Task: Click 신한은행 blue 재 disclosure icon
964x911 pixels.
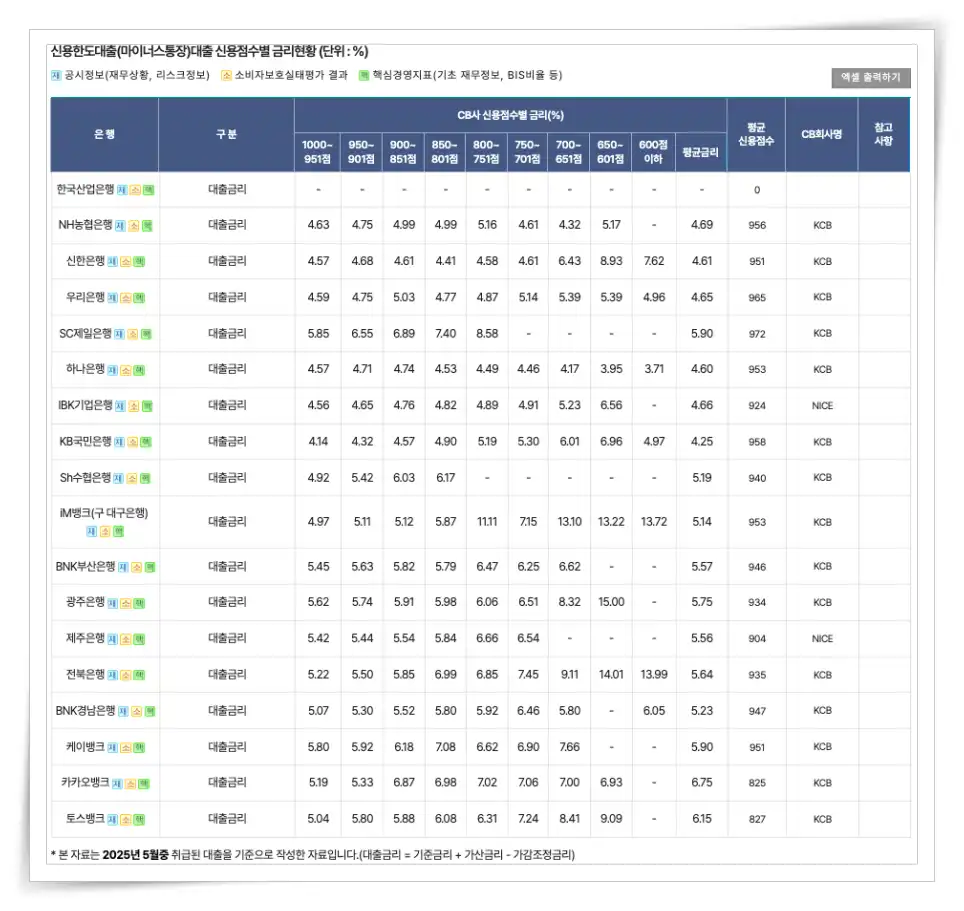Action: pyautogui.click(x=113, y=262)
